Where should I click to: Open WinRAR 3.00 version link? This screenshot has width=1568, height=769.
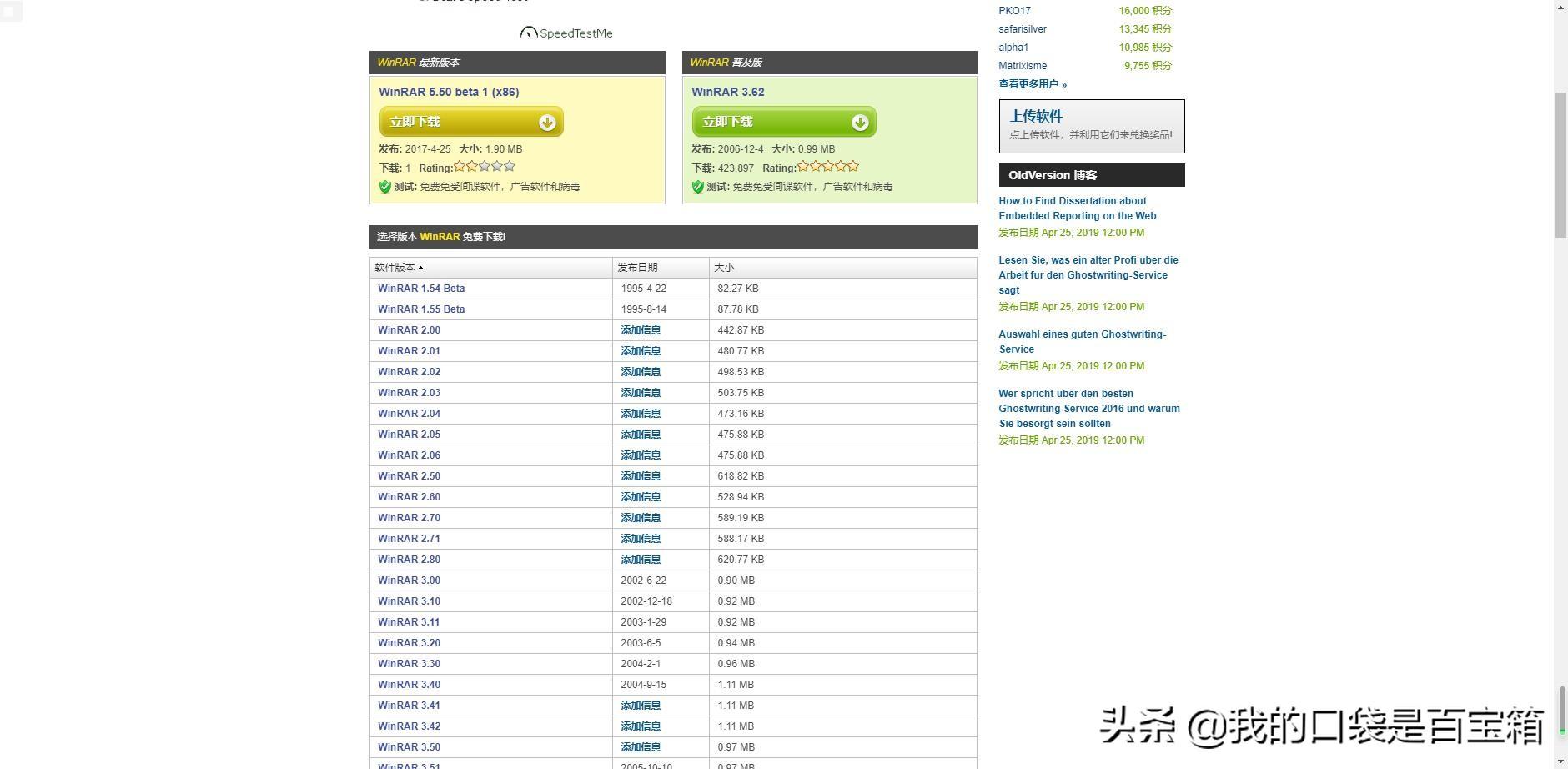(x=409, y=581)
